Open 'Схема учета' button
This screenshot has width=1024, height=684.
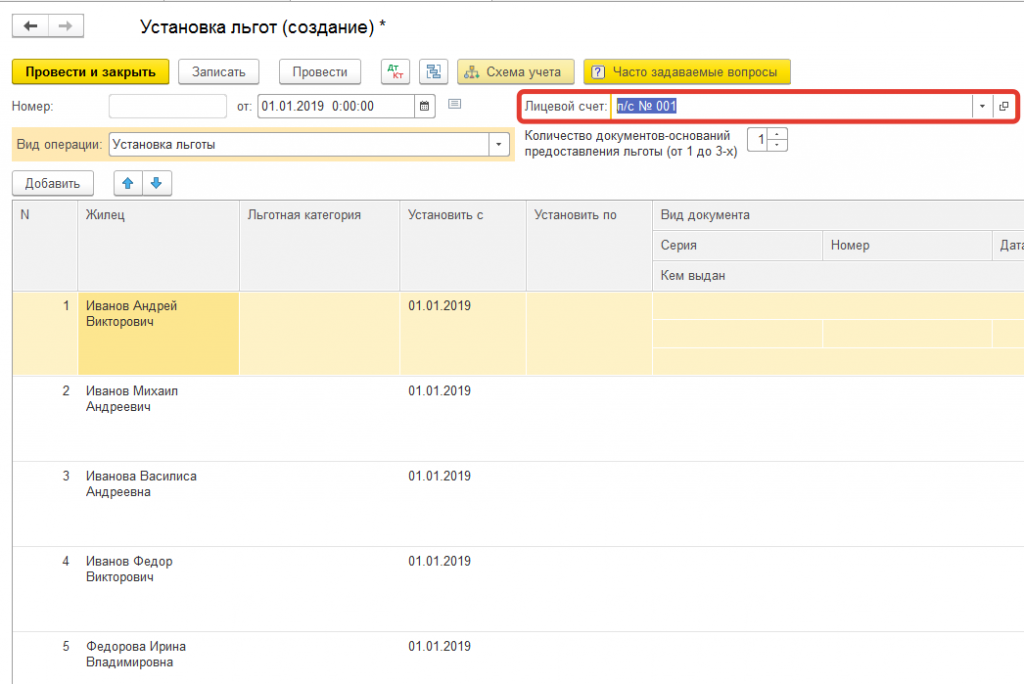pos(515,72)
